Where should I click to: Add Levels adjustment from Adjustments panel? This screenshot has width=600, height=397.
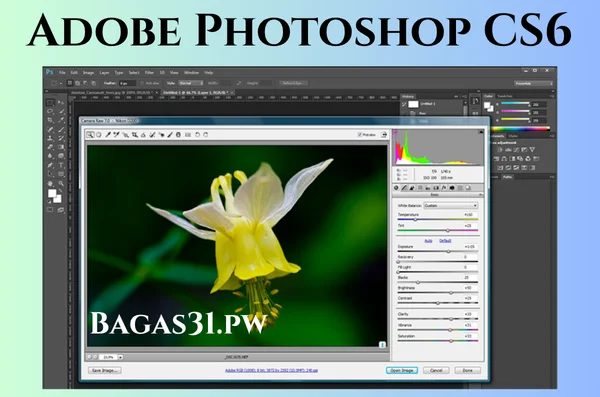509,150
